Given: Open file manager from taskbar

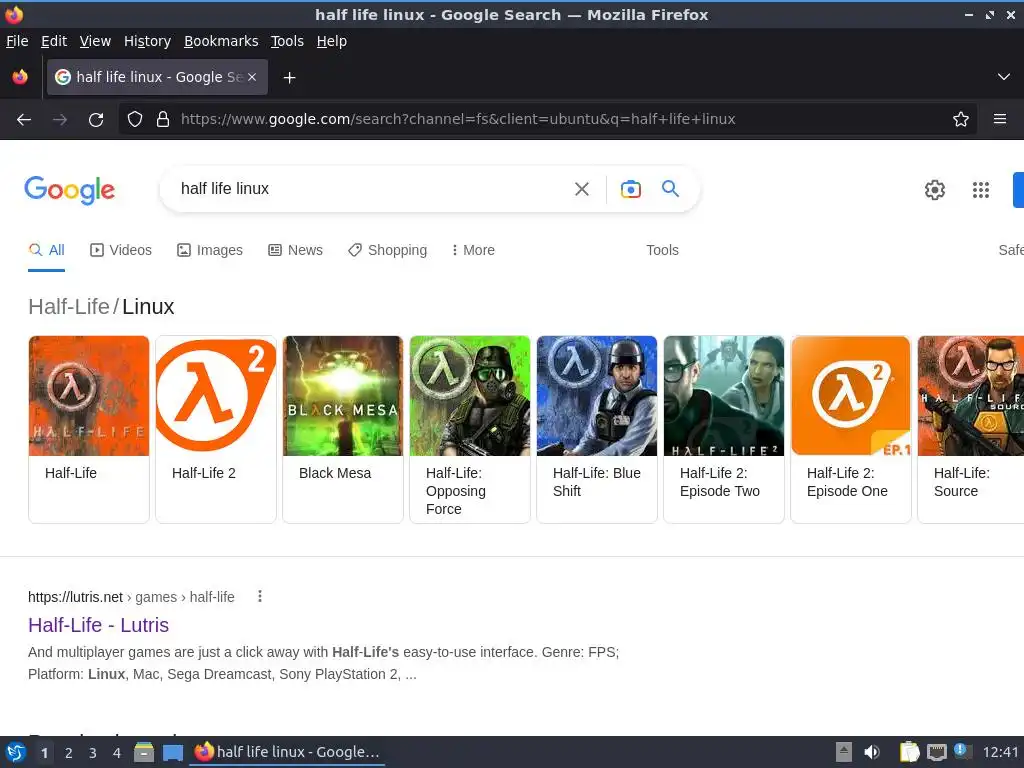Looking at the screenshot, I should tap(144, 752).
